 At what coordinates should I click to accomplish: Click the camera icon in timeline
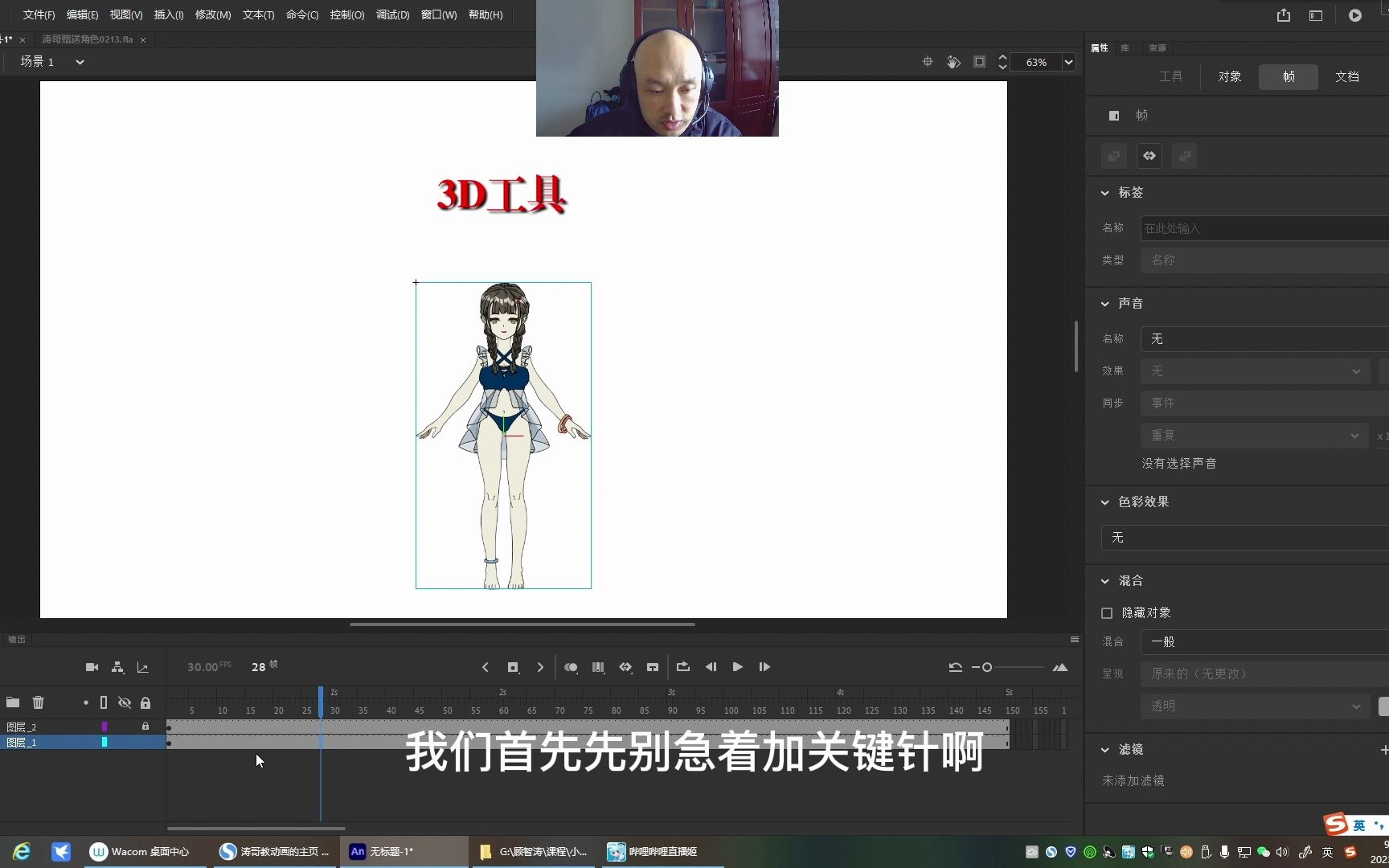coord(92,667)
